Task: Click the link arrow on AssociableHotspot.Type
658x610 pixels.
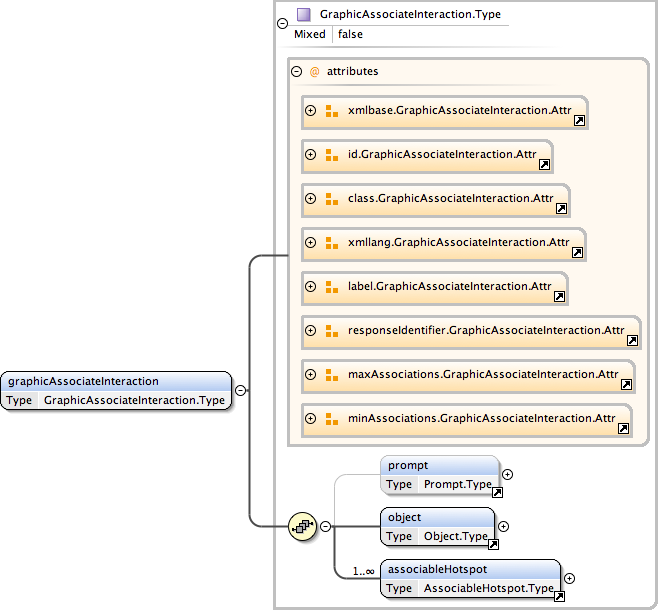Action: click(559, 596)
